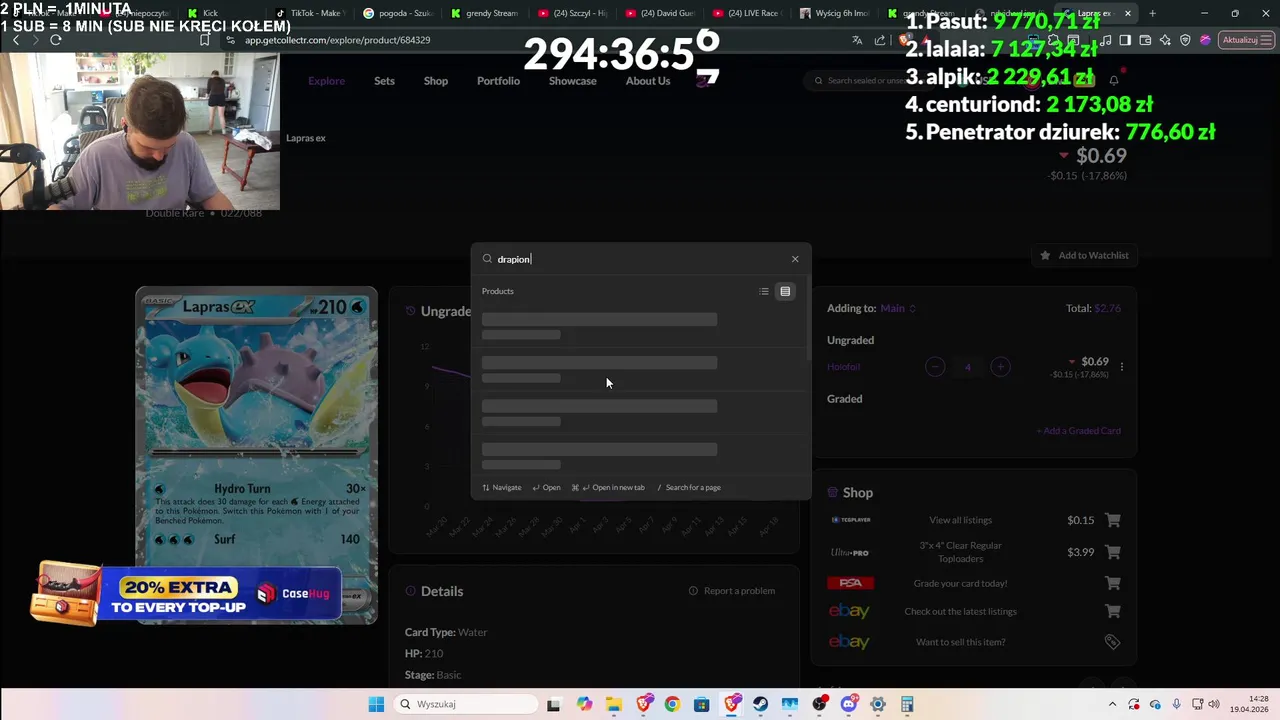Click the cart icon for PSA grading row
The height and width of the screenshot is (720, 1280).
tap(1113, 583)
